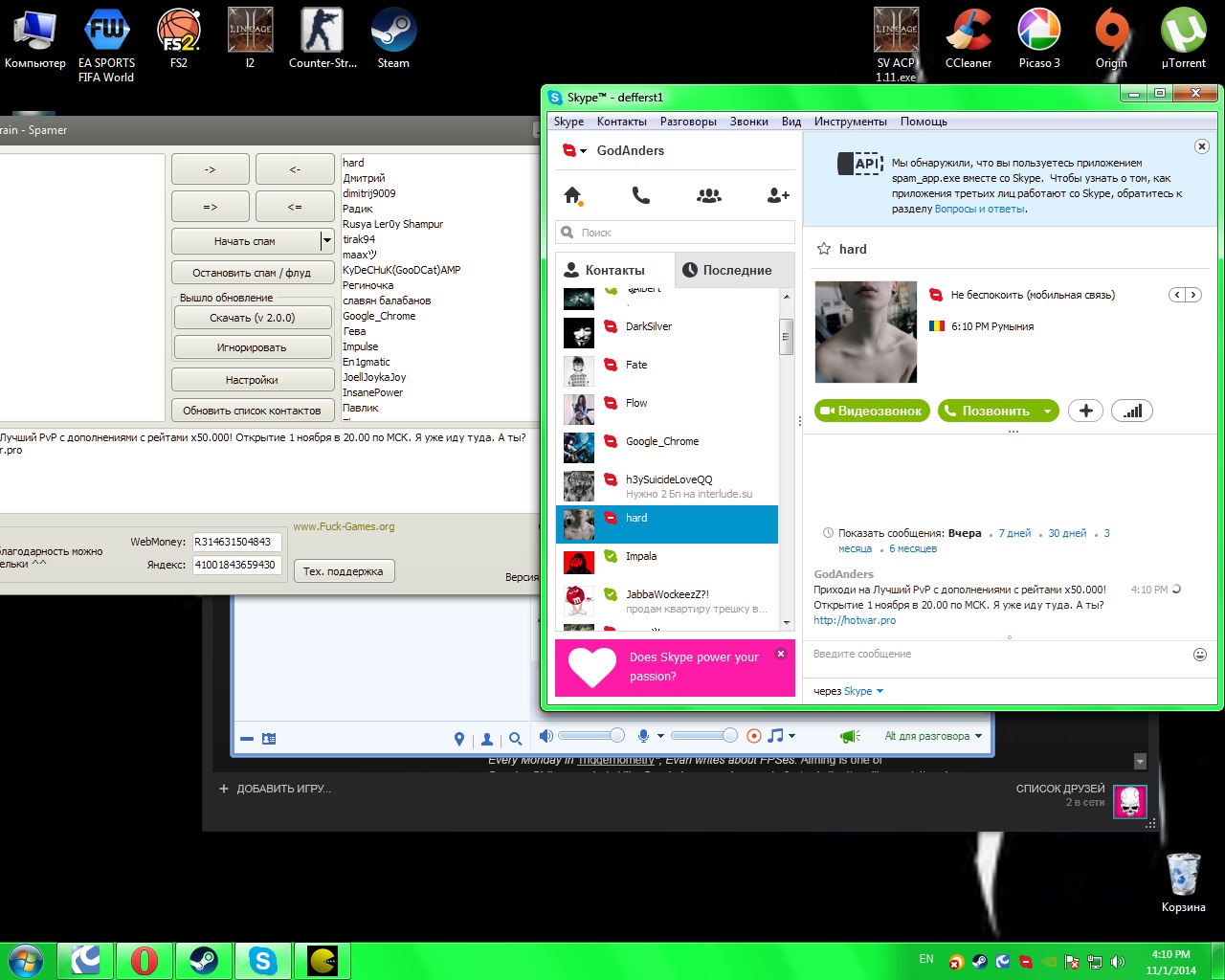
Task: Open the Вопросы и ответы link
Action: 979,209
